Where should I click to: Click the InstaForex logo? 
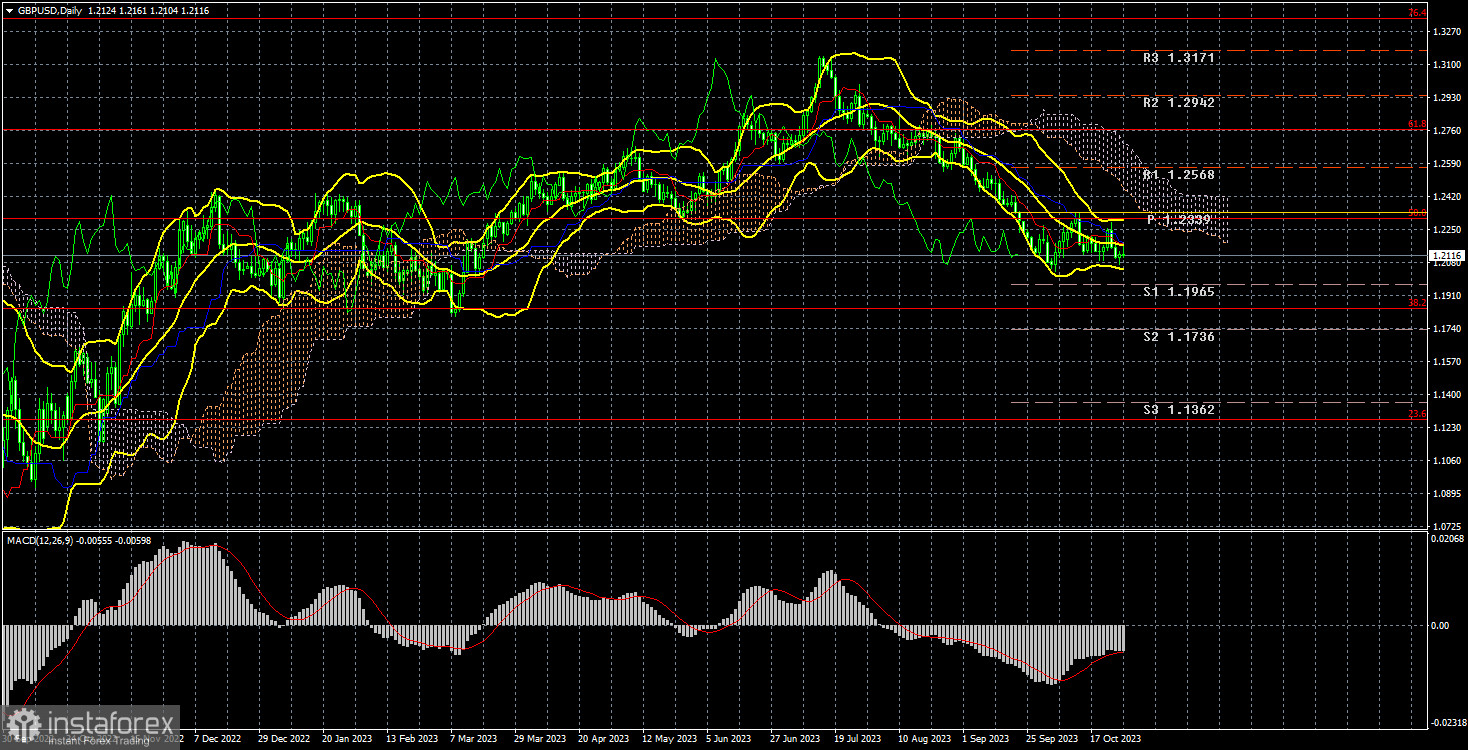point(90,725)
